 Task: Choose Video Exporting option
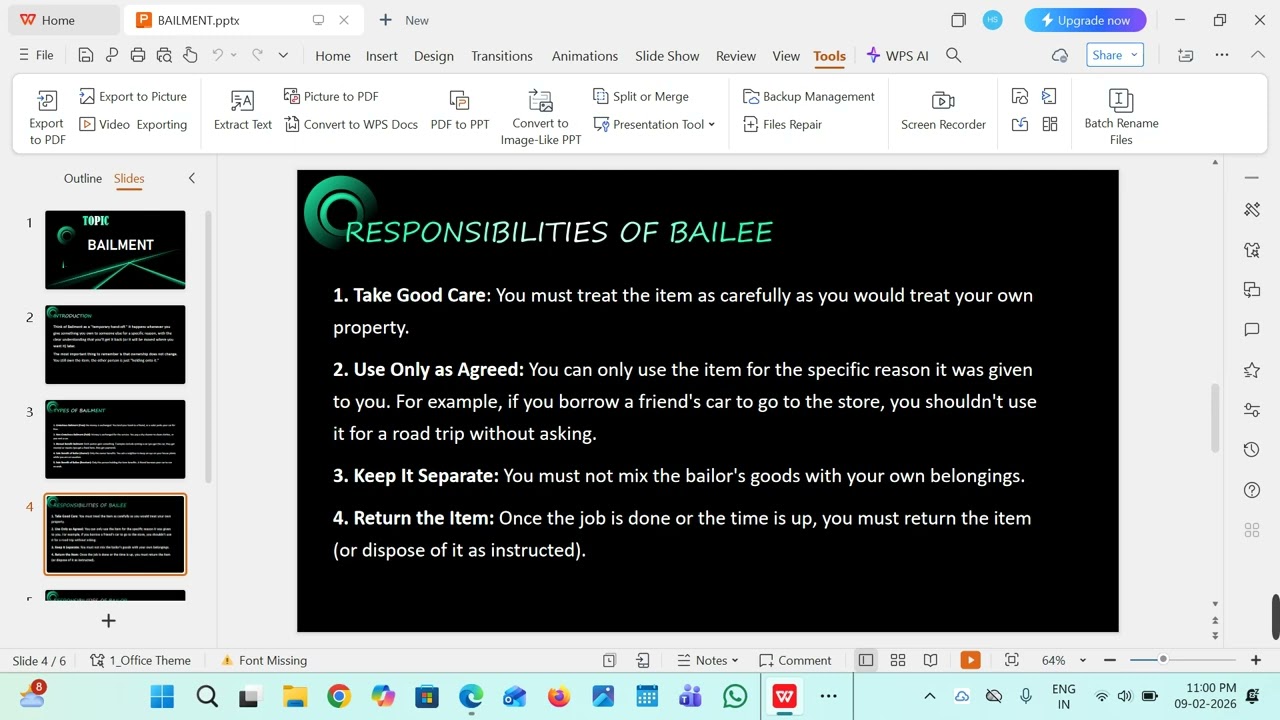coord(133,124)
